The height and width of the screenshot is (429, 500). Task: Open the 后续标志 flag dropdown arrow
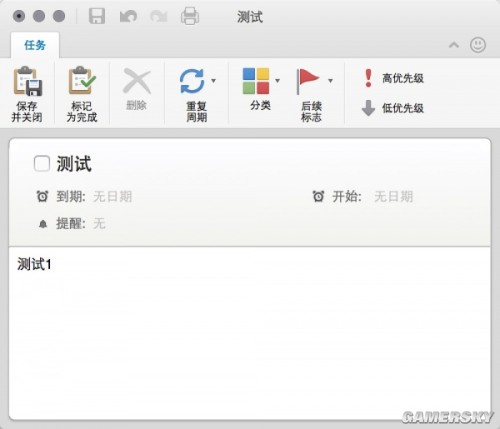[330, 80]
